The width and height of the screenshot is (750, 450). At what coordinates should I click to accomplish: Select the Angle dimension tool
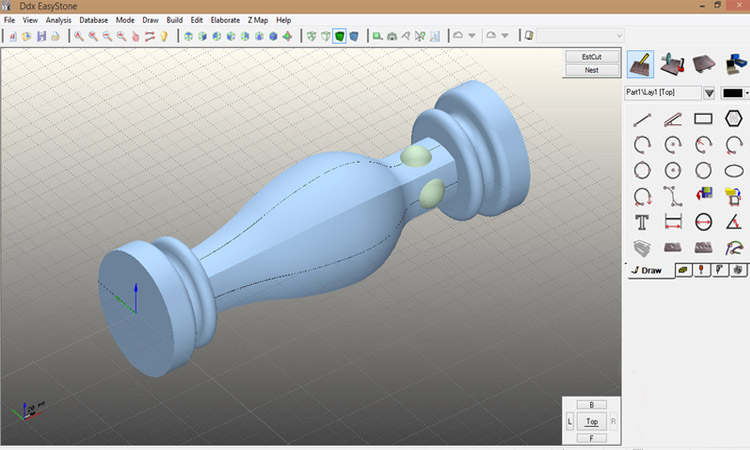[x=733, y=222]
